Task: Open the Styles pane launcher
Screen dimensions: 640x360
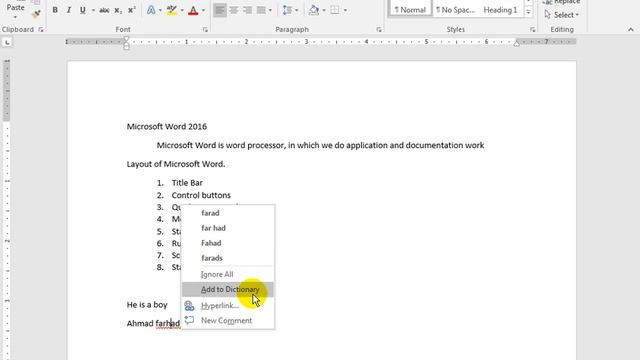Action: pos(532,29)
